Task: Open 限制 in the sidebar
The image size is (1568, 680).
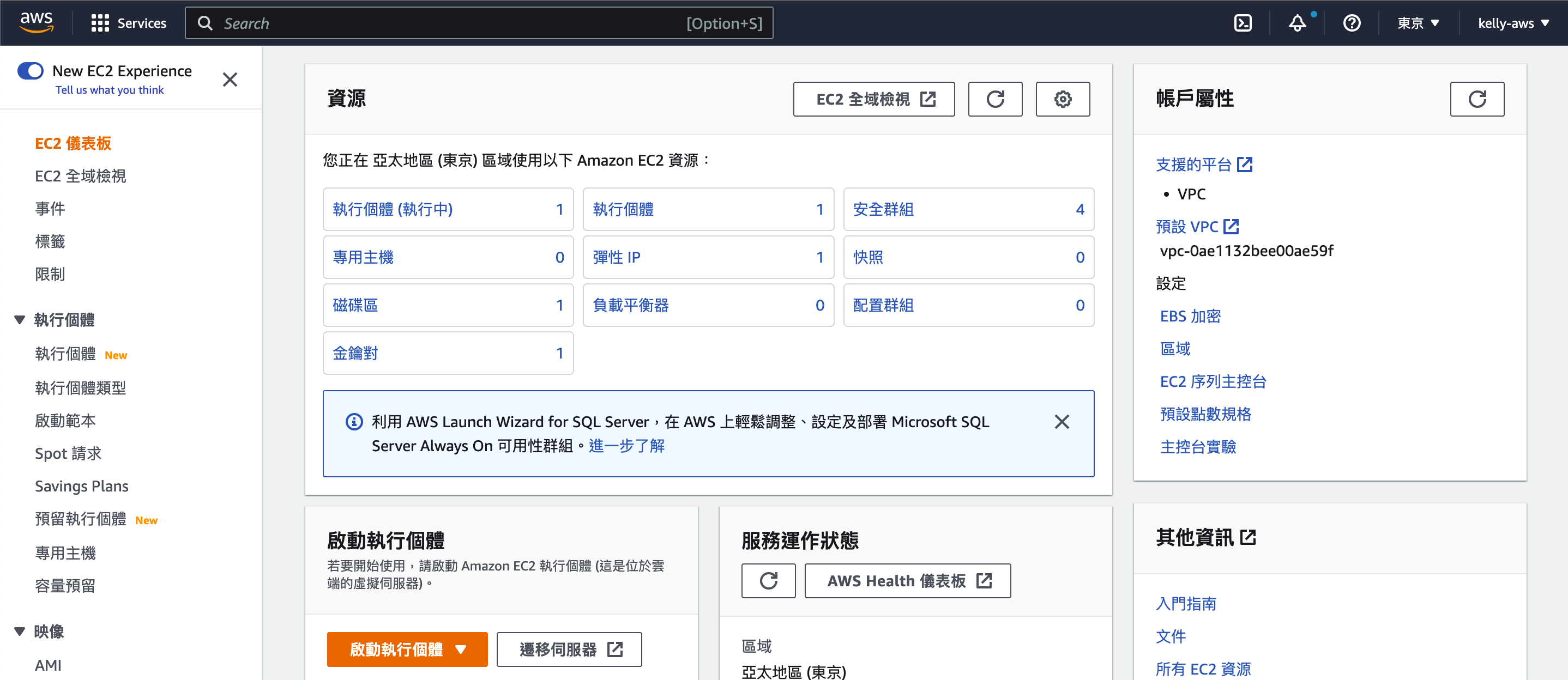Action: tap(50, 274)
